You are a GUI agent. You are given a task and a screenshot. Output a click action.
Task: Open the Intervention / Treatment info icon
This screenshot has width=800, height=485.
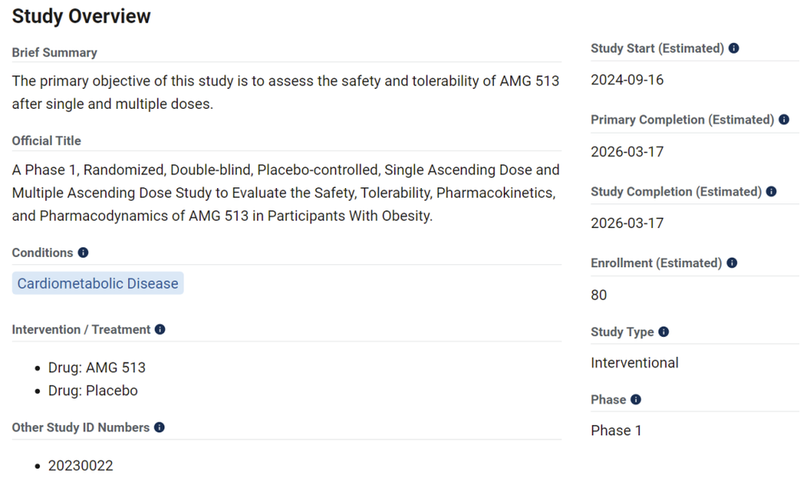(160, 329)
